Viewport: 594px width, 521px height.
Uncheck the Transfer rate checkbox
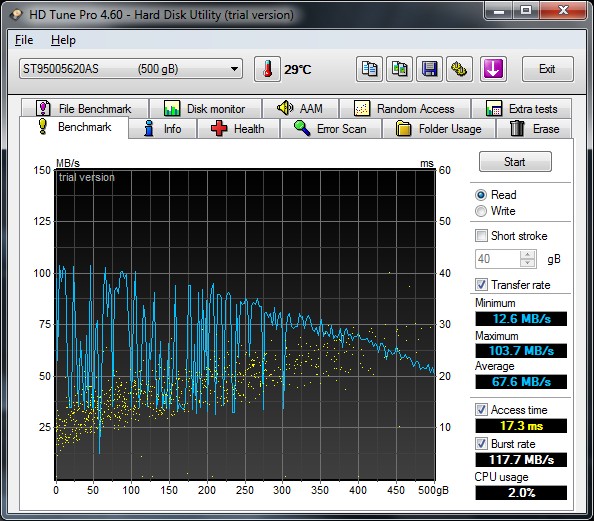pos(481,285)
